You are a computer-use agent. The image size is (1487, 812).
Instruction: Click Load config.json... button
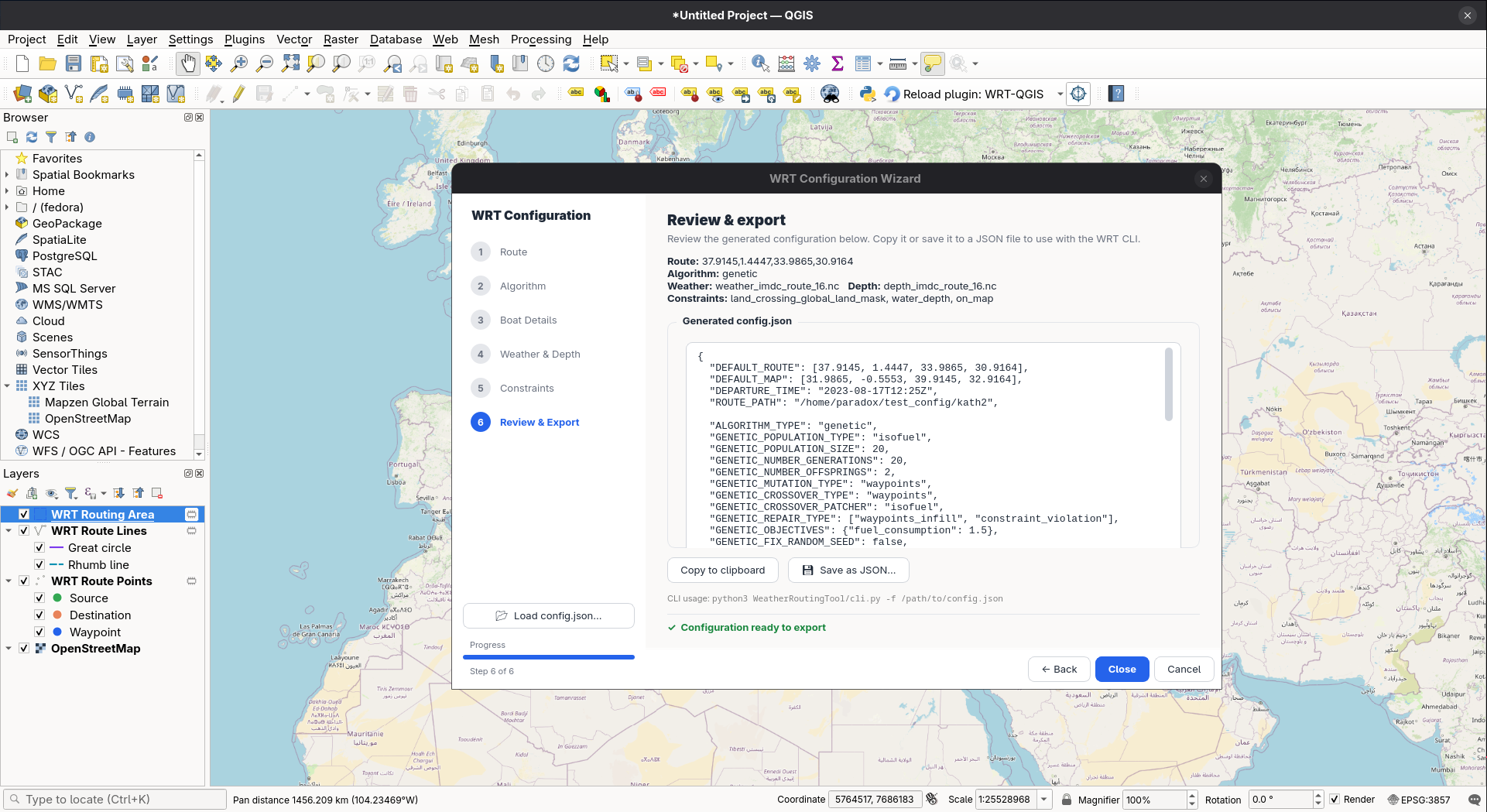[x=549, y=616]
